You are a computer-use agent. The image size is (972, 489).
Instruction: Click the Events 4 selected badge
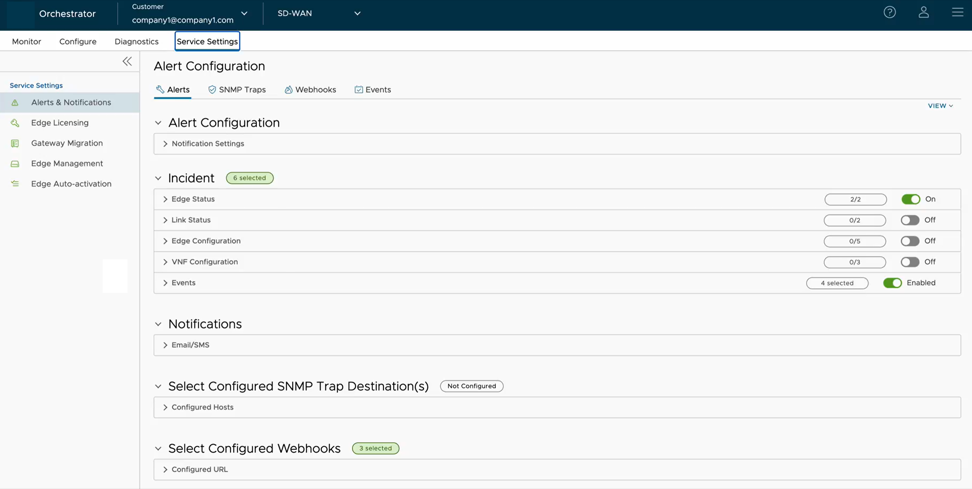coord(837,283)
